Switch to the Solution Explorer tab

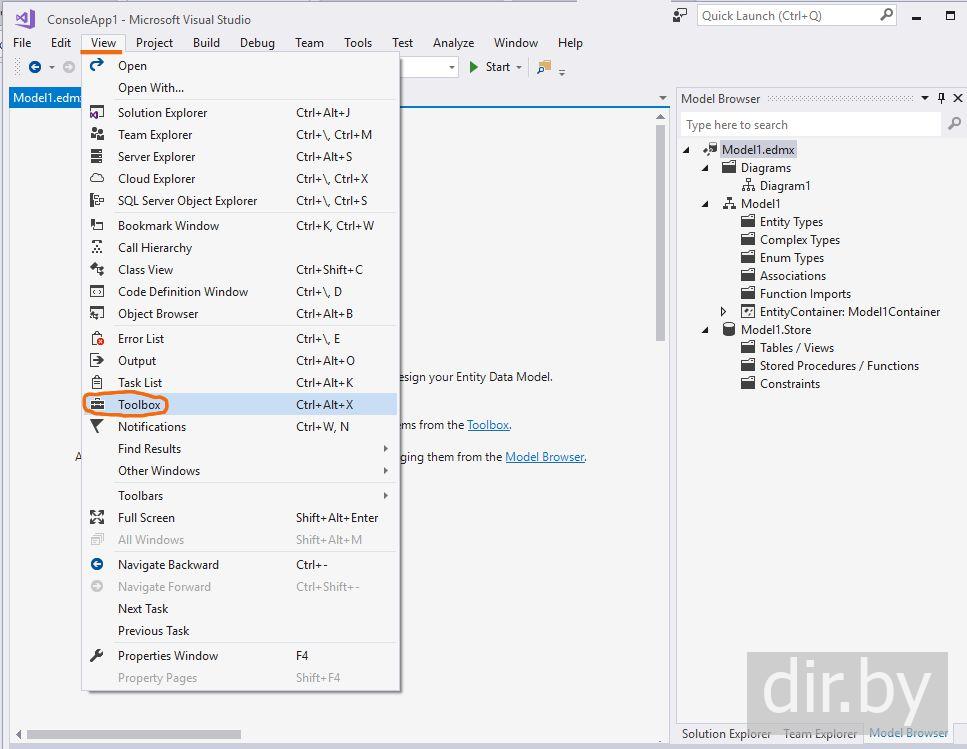click(726, 734)
